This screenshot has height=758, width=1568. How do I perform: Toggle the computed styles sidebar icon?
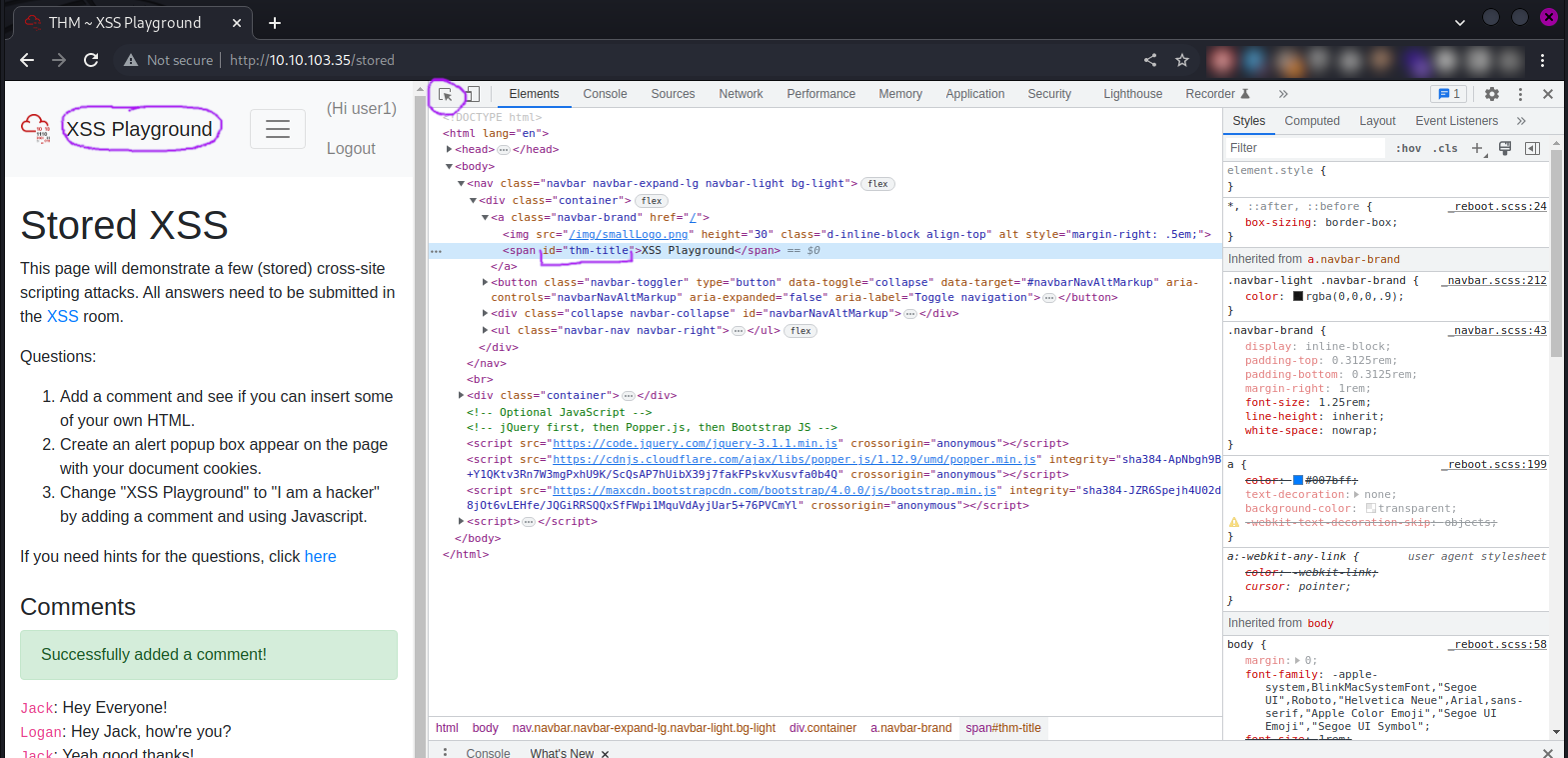(1532, 148)
